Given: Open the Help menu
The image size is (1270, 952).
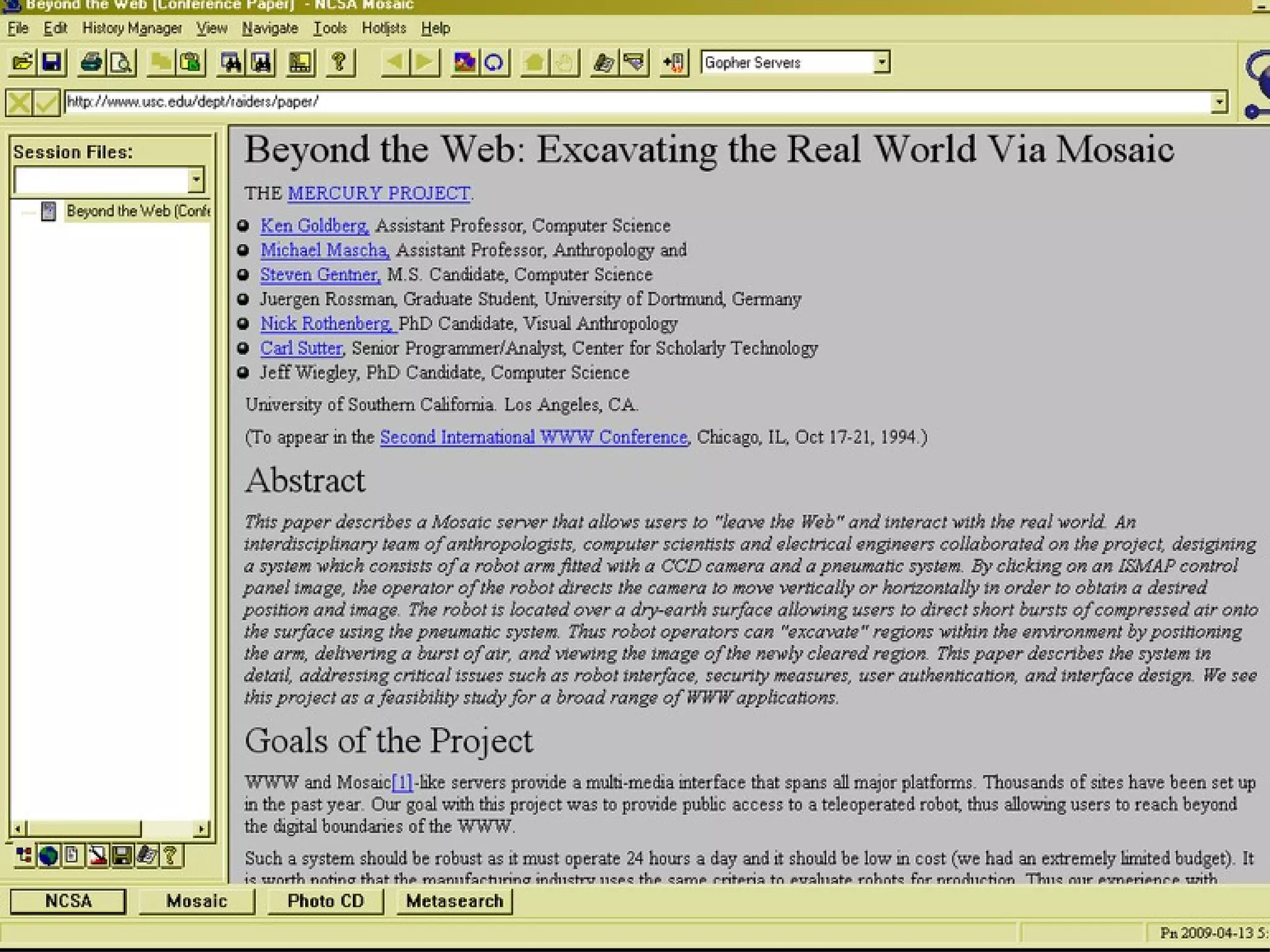Looking at the screenshot, I should click(x=435, y=28).
